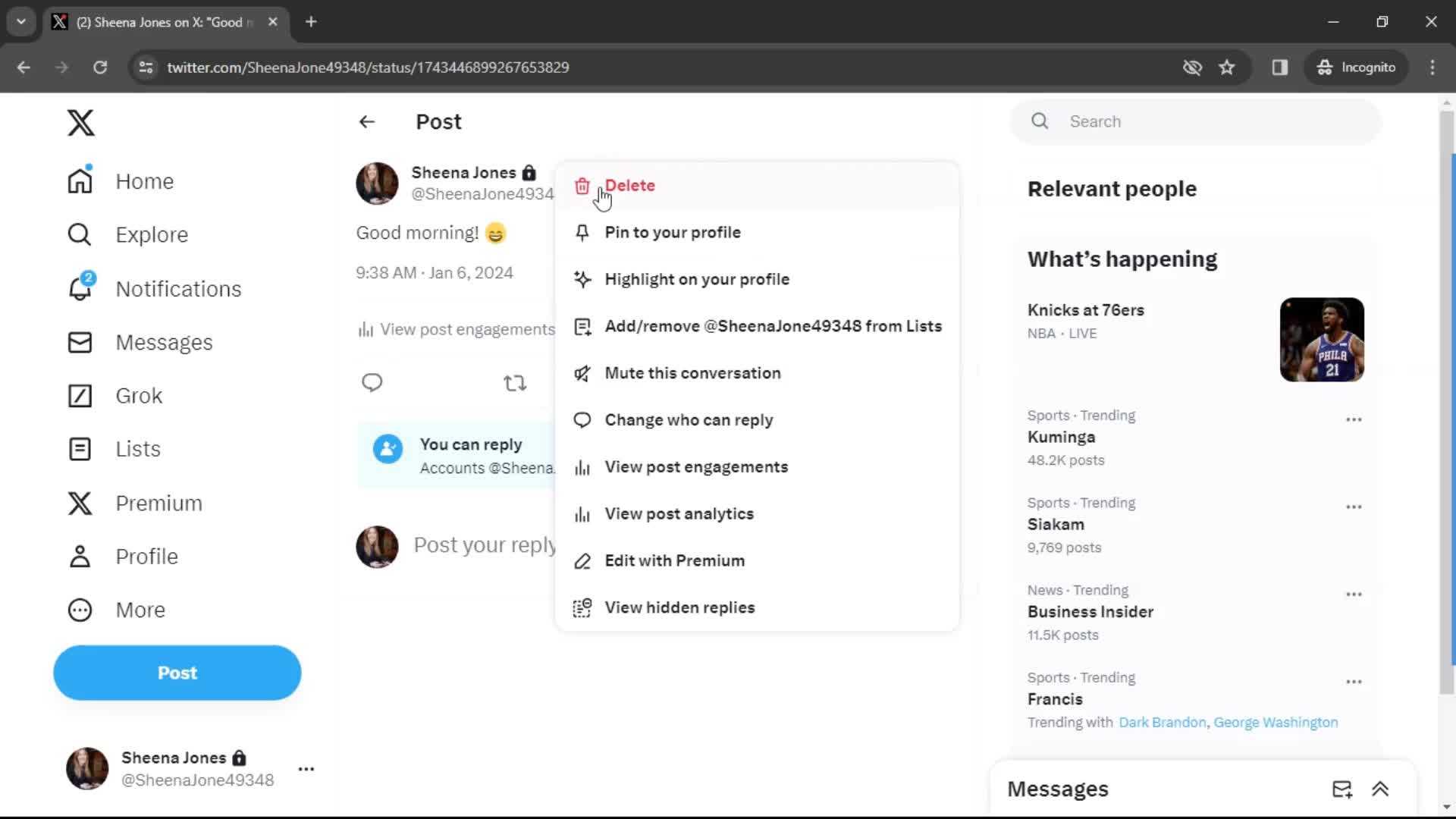
Task: Click the Profile navigation icon
Action: (x=79, y=555)
